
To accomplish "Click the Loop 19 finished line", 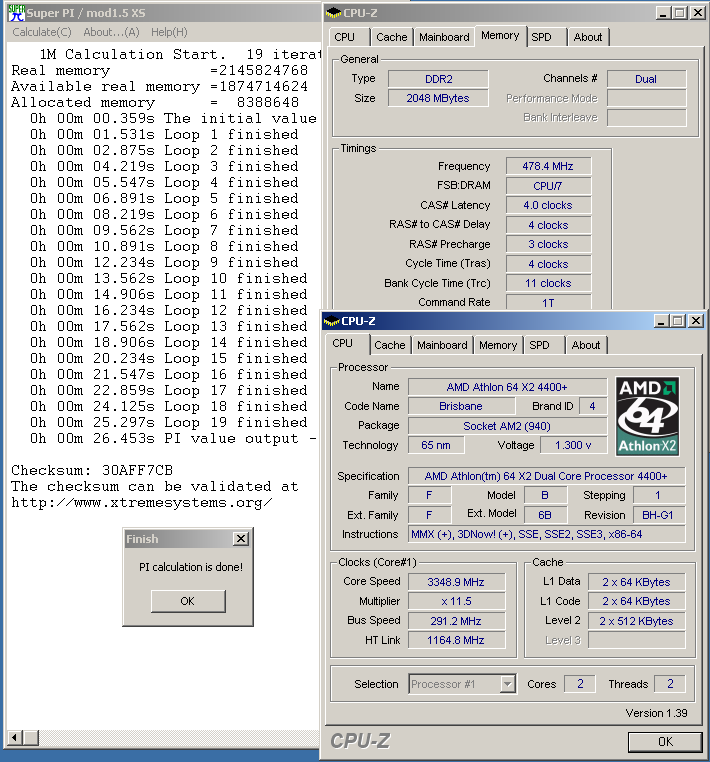I will click(169, 422).
